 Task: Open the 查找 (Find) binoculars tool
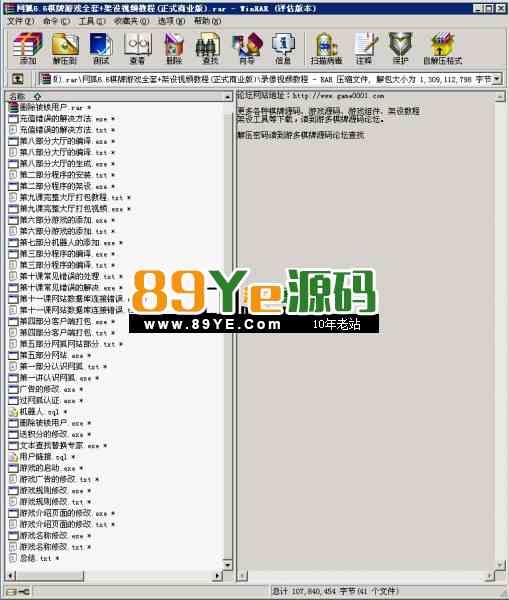(x=210, y=48)
